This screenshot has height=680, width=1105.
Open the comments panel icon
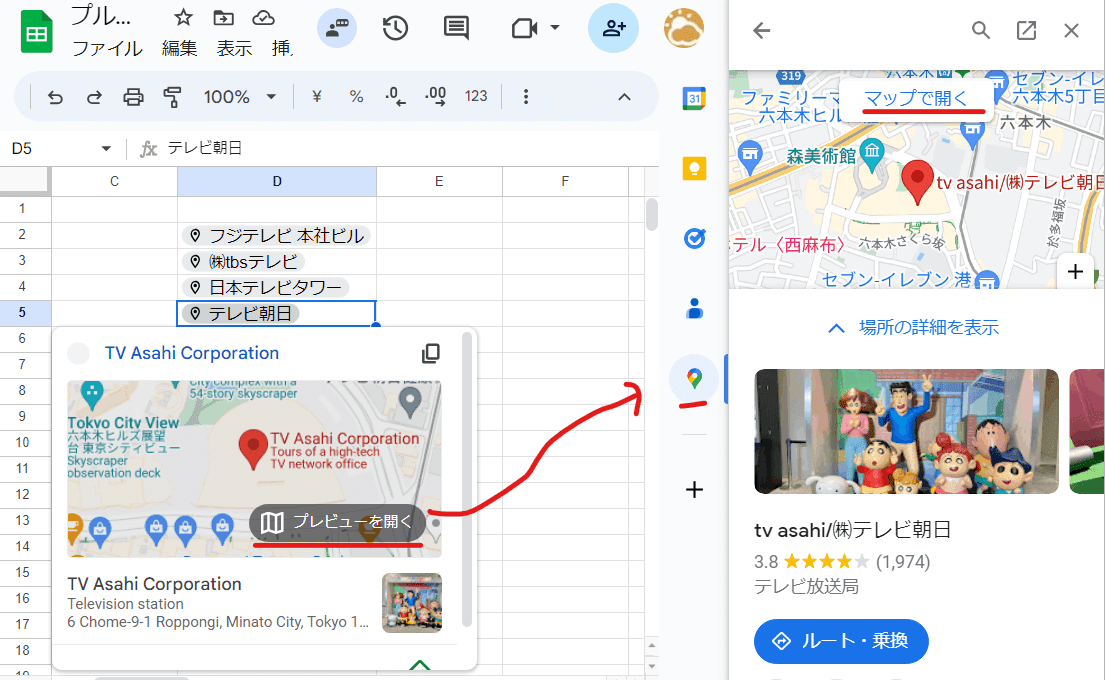[x=456, y=28]
